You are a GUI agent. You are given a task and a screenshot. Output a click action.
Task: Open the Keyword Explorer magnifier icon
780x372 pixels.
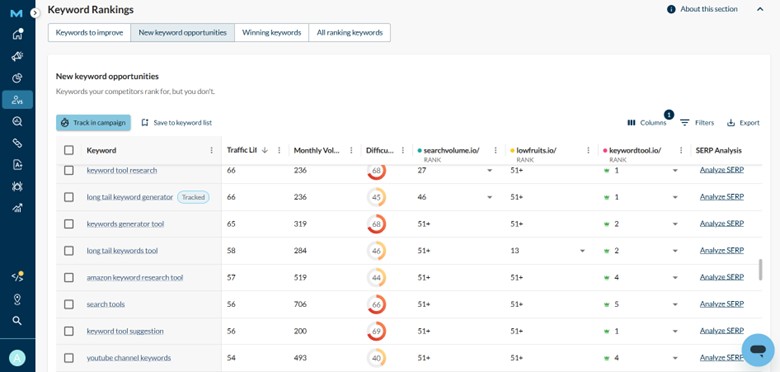[x=17, y=121]
